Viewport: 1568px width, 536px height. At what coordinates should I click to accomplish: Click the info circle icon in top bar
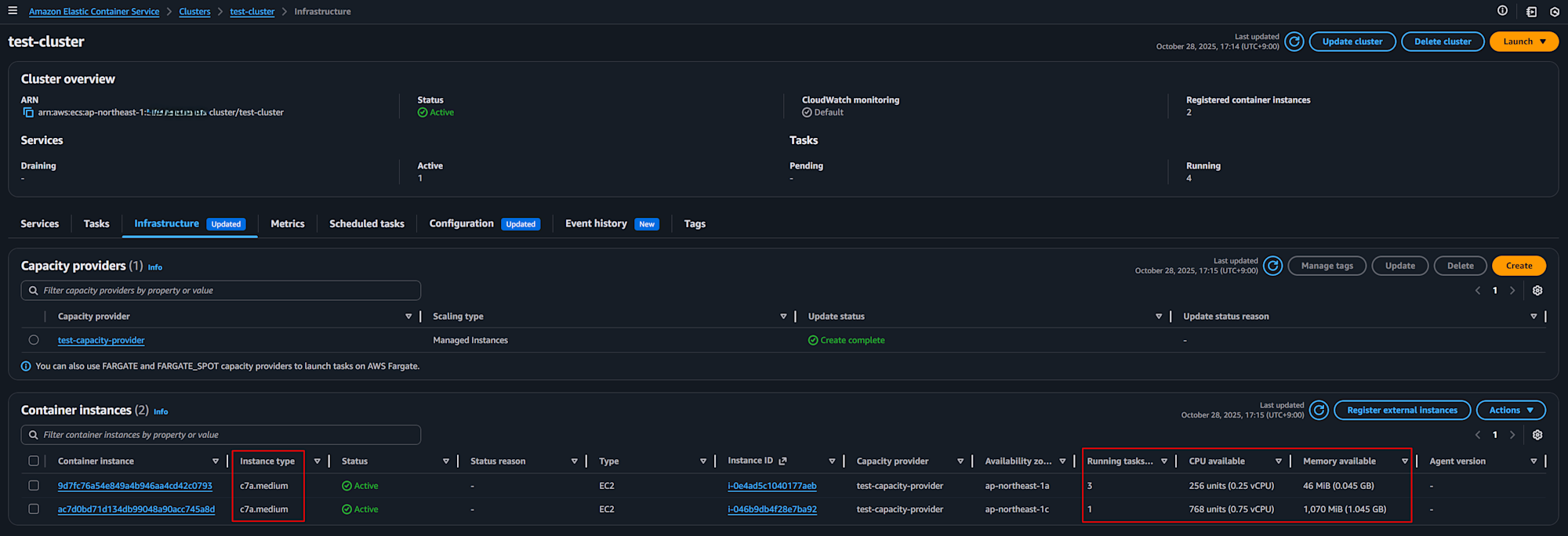(x=1502, y=11)
